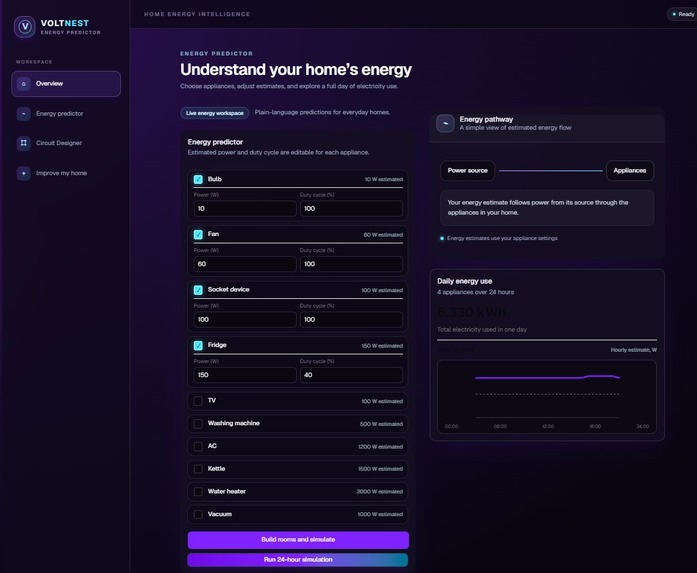This screenshot has height=573, width=697.
Task: Click 'Hourly estimate, W' chart label
Action: point(633,350)
